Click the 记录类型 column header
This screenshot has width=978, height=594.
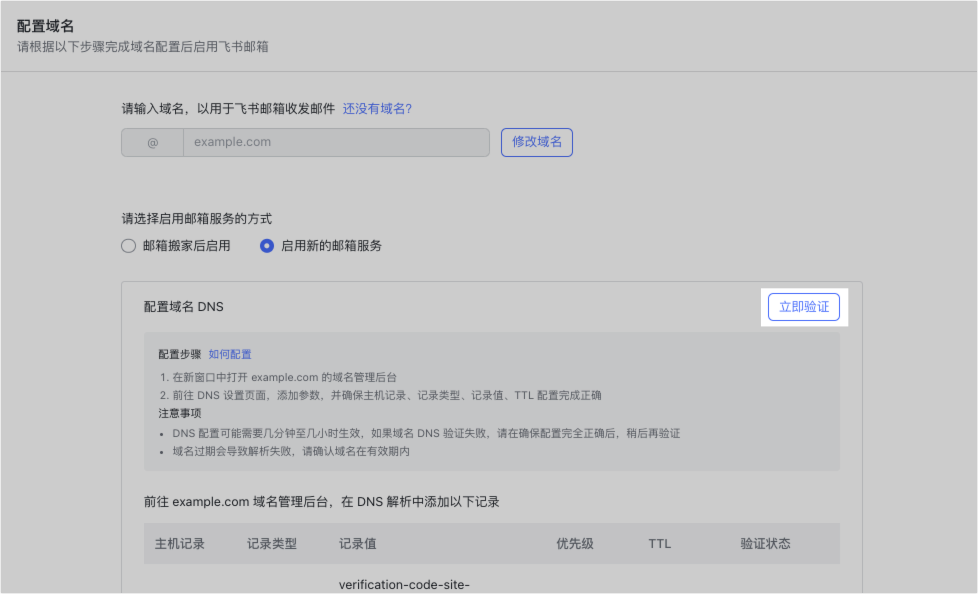tap(272, 543)
